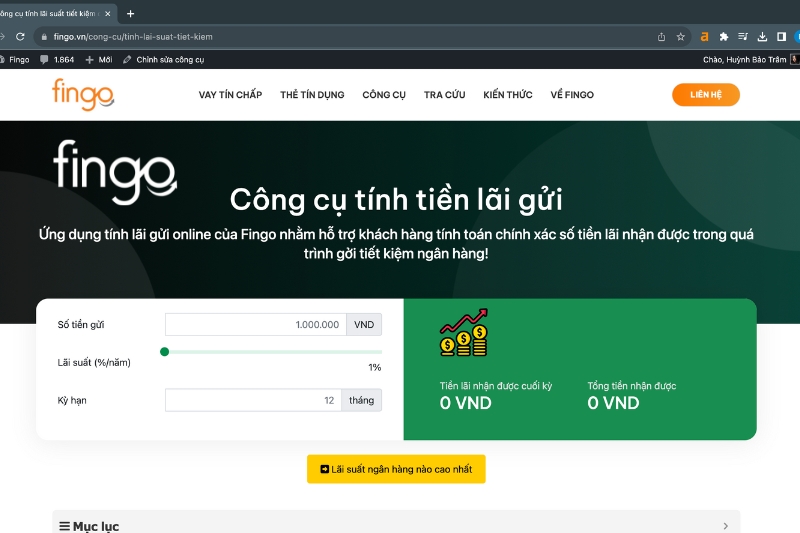Click the white Fingo banner logo

point(115,172)
